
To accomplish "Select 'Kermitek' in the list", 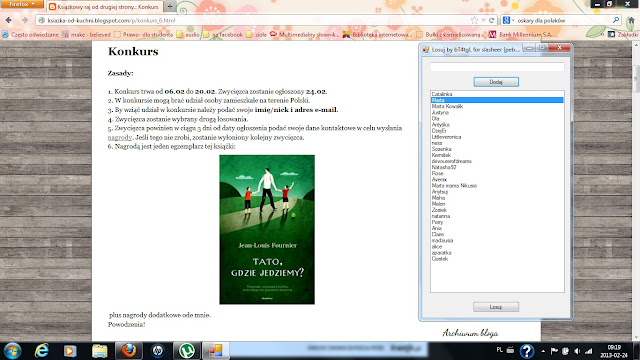I will point(441,155).
